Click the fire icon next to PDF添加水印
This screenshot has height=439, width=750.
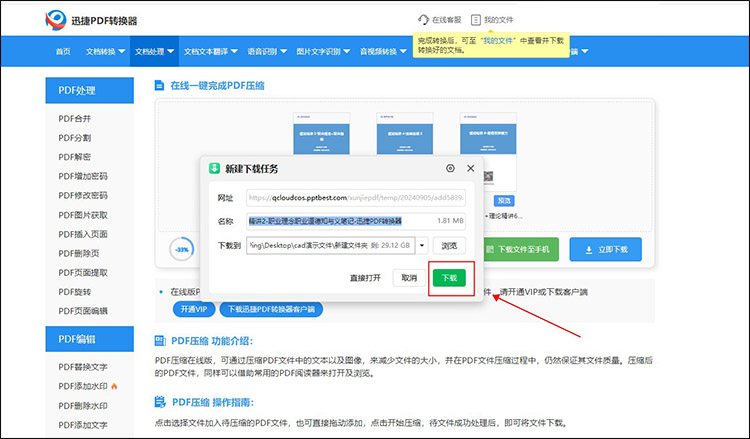114,386
